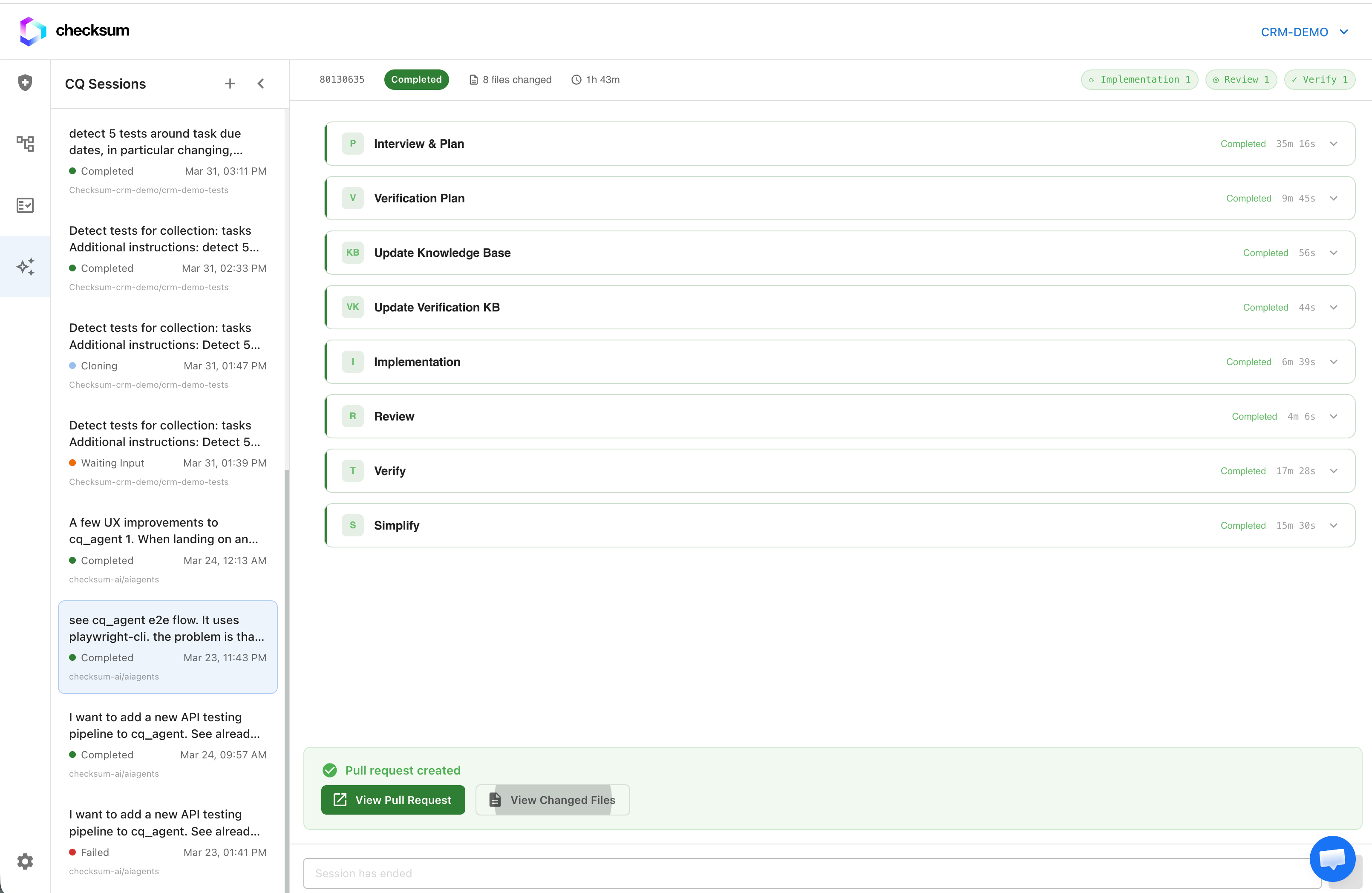Click the S badge of Simplify step
The image size is (1372, 893).
tap(353, 525)
